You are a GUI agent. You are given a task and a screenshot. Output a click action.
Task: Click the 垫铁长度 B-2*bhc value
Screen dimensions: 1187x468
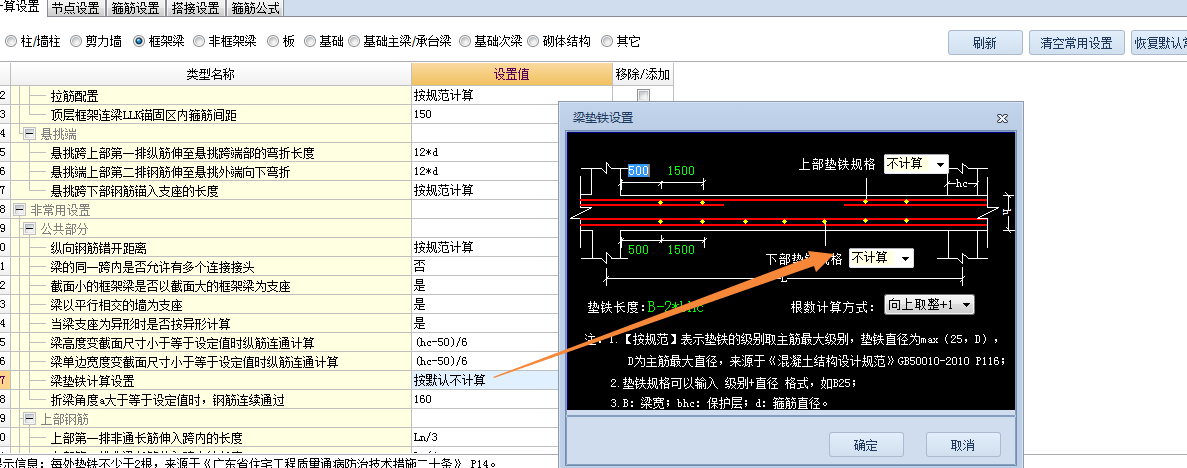675,307
